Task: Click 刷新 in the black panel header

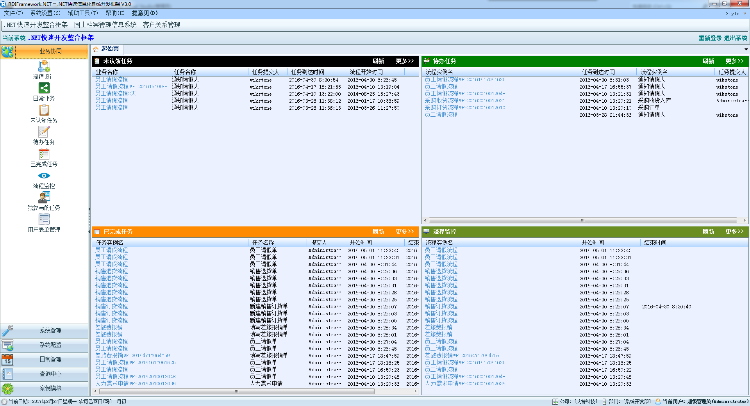Action: [378, 61]
